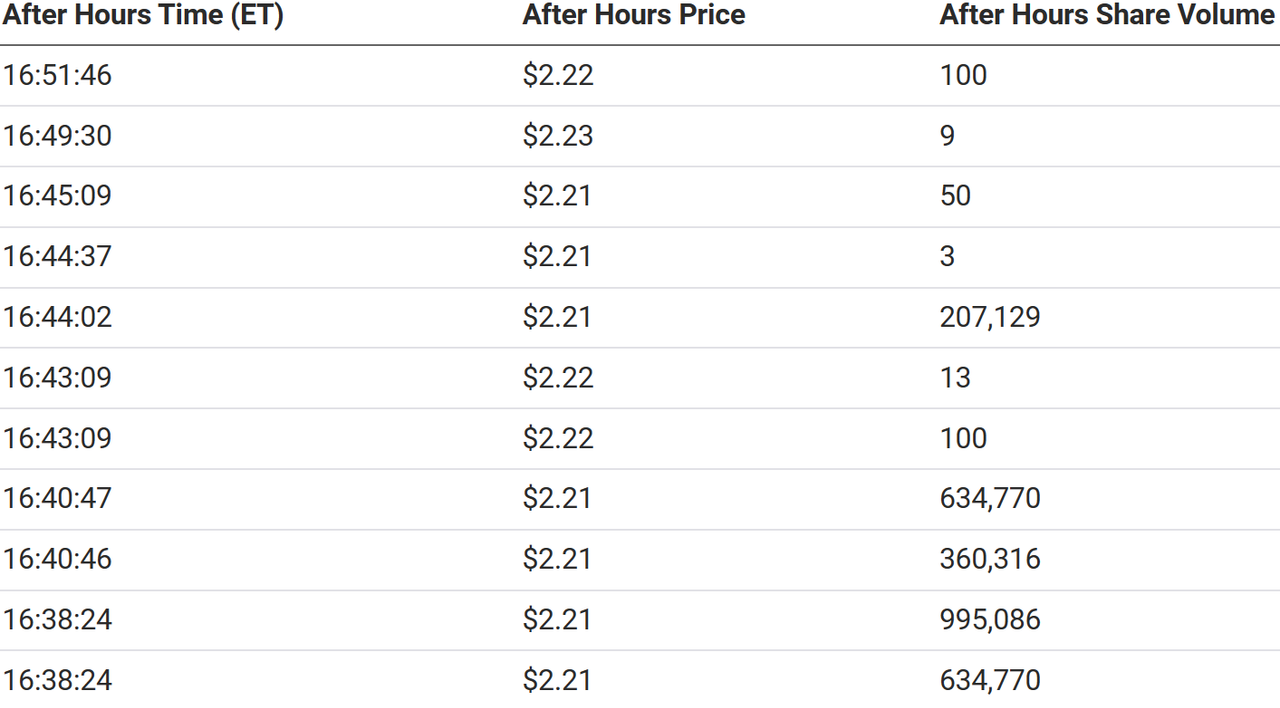
Task: Click the 634,770 volume in the last row
Action: [990, 681]
